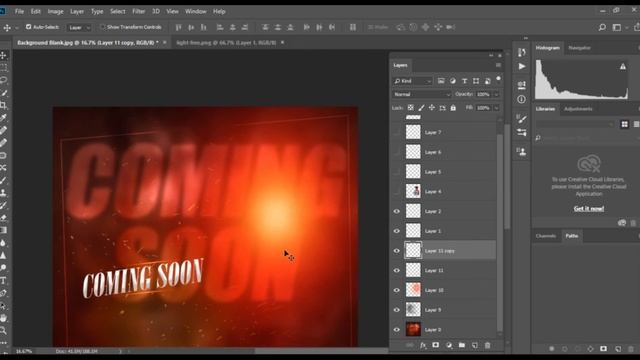The height and width of the screenshot is (360, 640).
Task: Create new fill or adjustment layer
Action: point(449,345)
